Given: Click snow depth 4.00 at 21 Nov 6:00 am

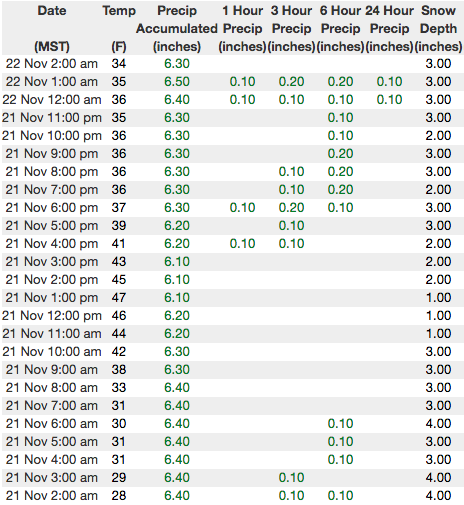Looking at the screenshot, I should pos(438,423).
